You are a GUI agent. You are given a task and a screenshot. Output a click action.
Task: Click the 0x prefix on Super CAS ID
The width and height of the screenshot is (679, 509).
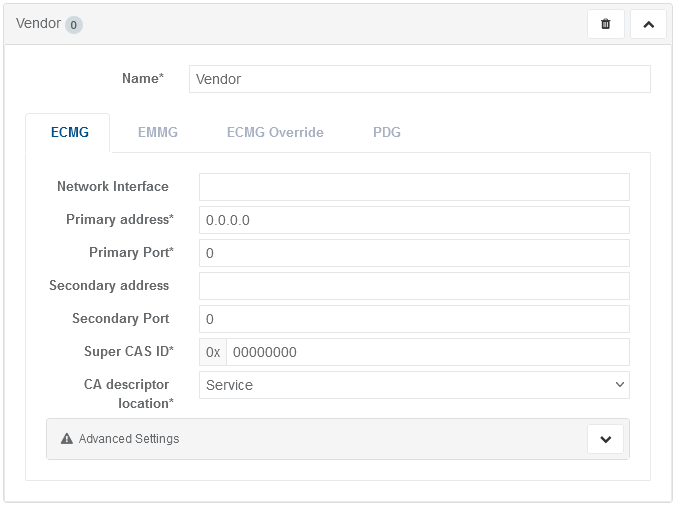click(213, 352)
